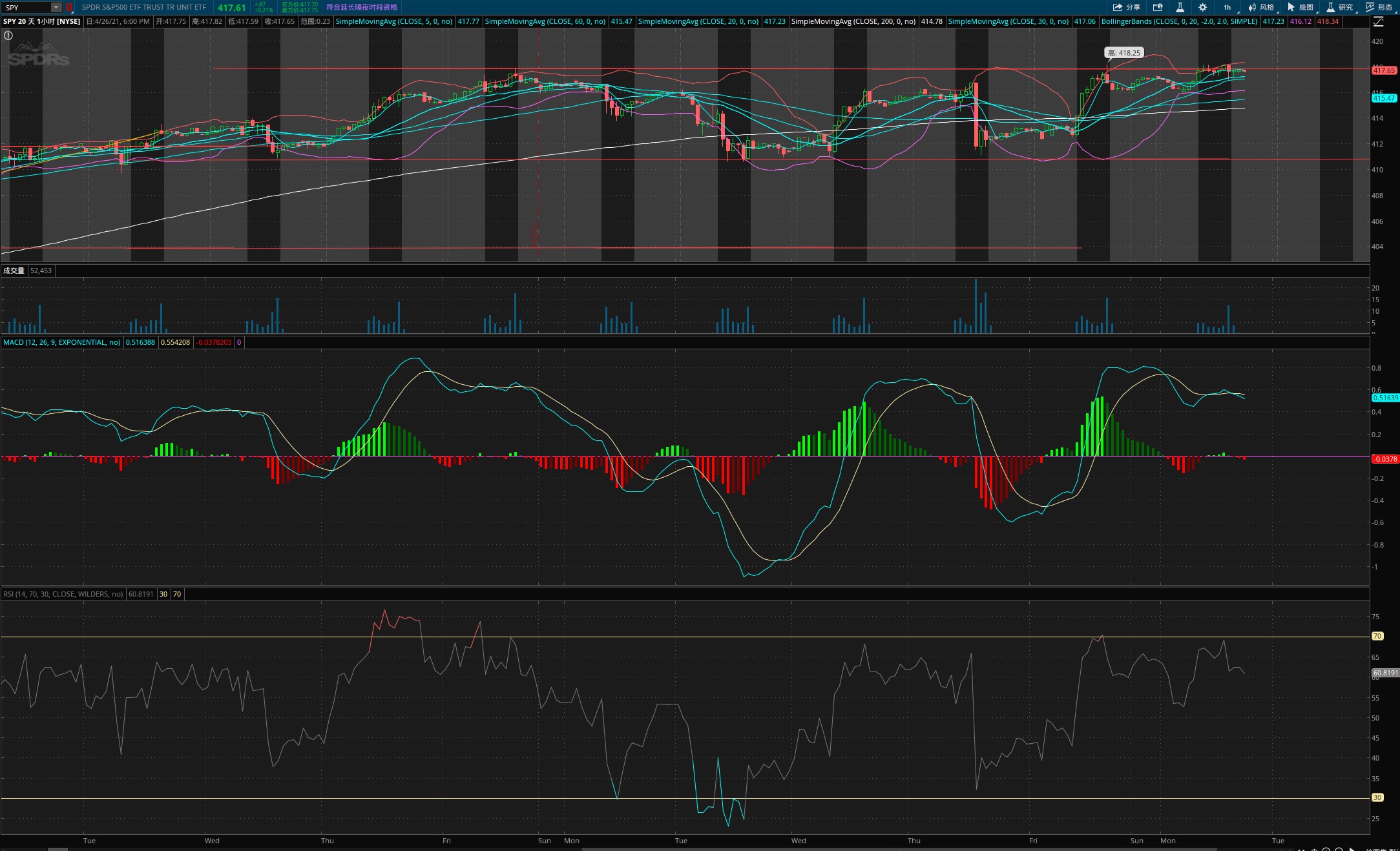
Task: Expand the SPY symbol dropdown arrow
Action: click(x=56, y=7)
